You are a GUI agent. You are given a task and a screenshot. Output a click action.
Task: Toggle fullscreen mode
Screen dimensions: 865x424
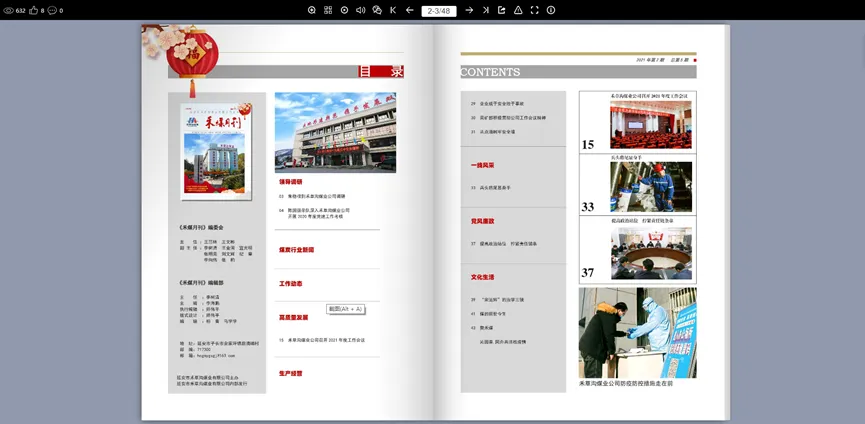tap(534, 10)
